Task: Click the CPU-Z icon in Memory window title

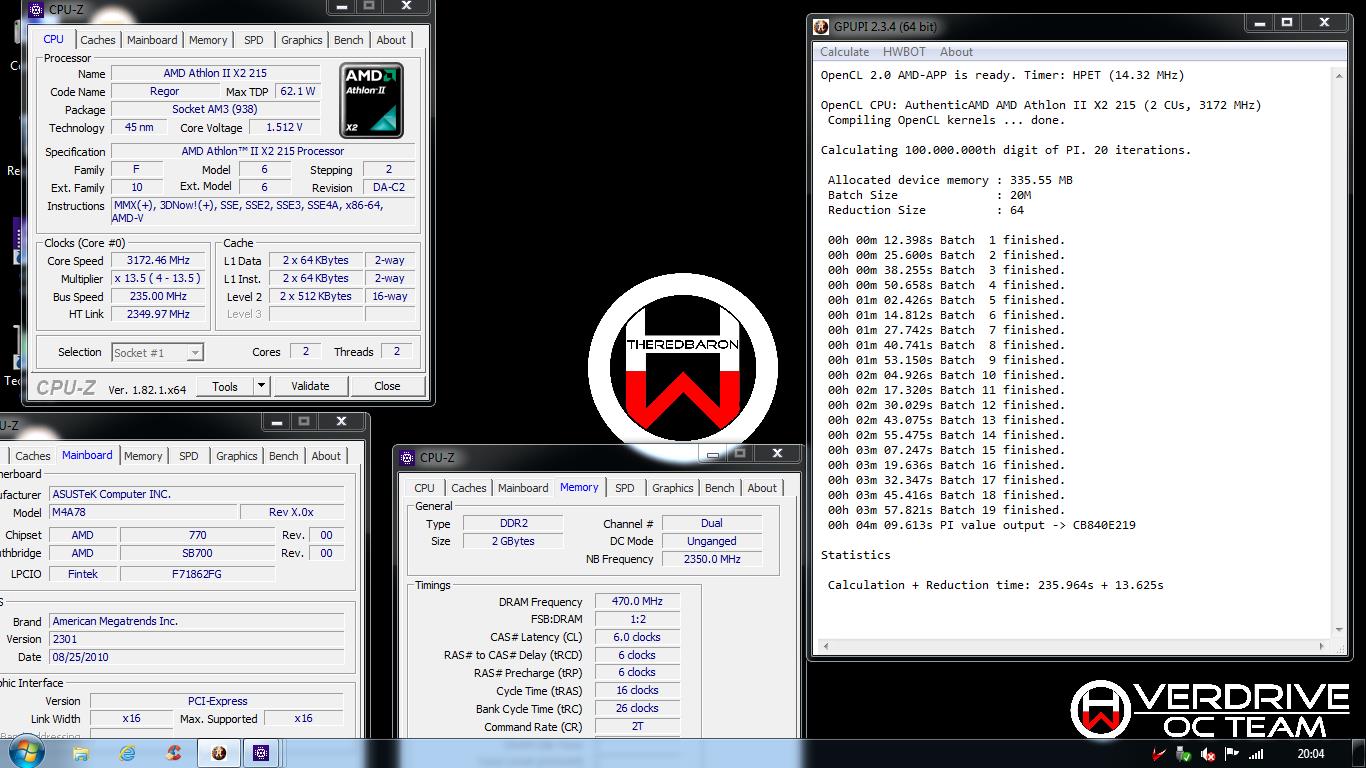Action: tap(407, 458)
